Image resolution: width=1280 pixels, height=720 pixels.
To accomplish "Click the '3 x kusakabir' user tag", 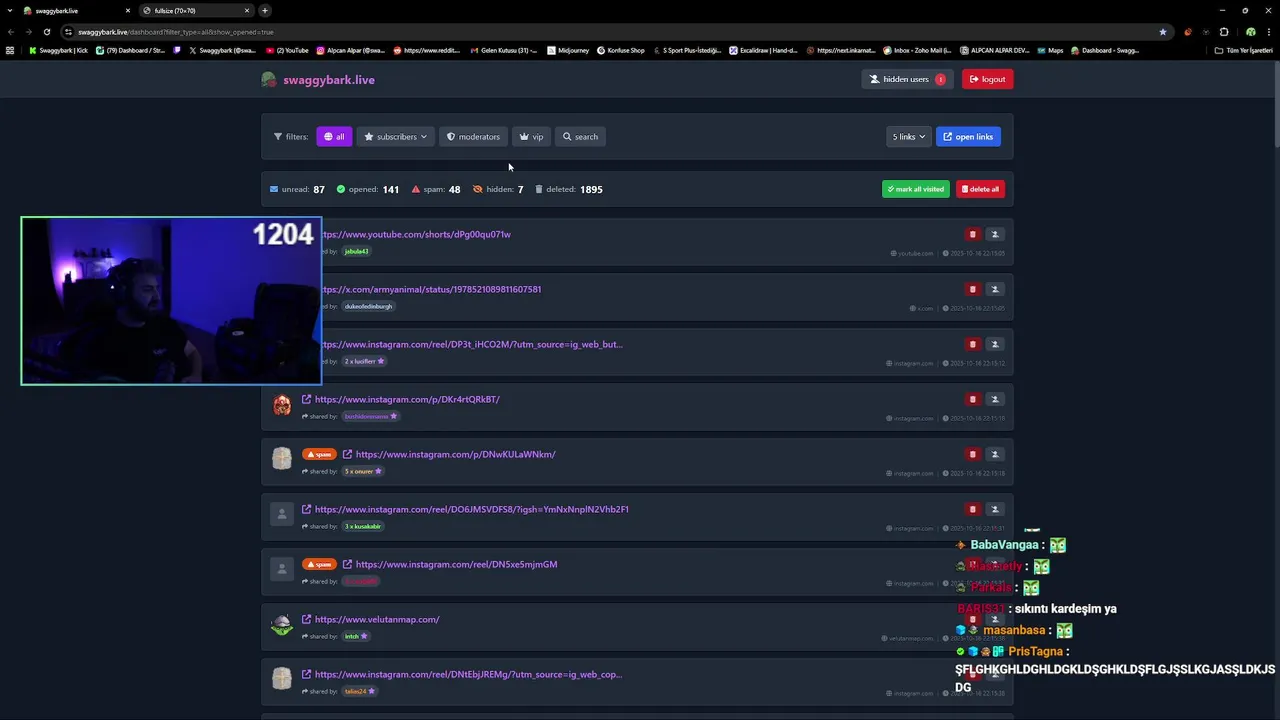I will point(362,526).
